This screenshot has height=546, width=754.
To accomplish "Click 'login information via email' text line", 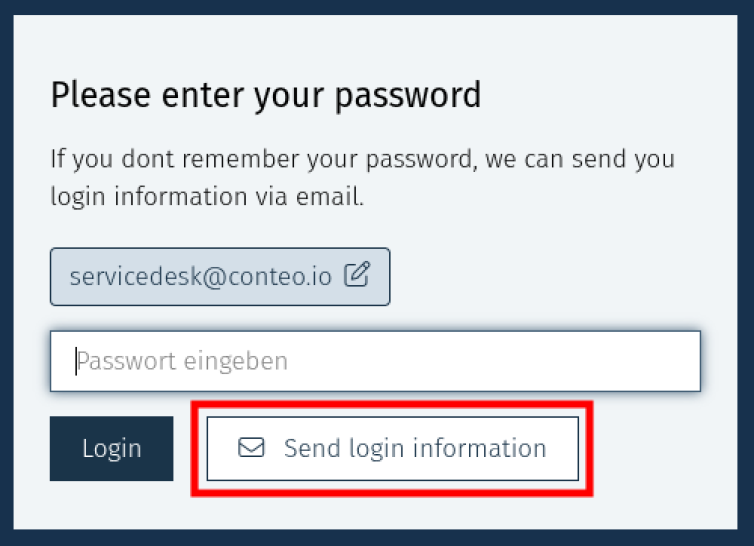I will click(x=207, y=197).
